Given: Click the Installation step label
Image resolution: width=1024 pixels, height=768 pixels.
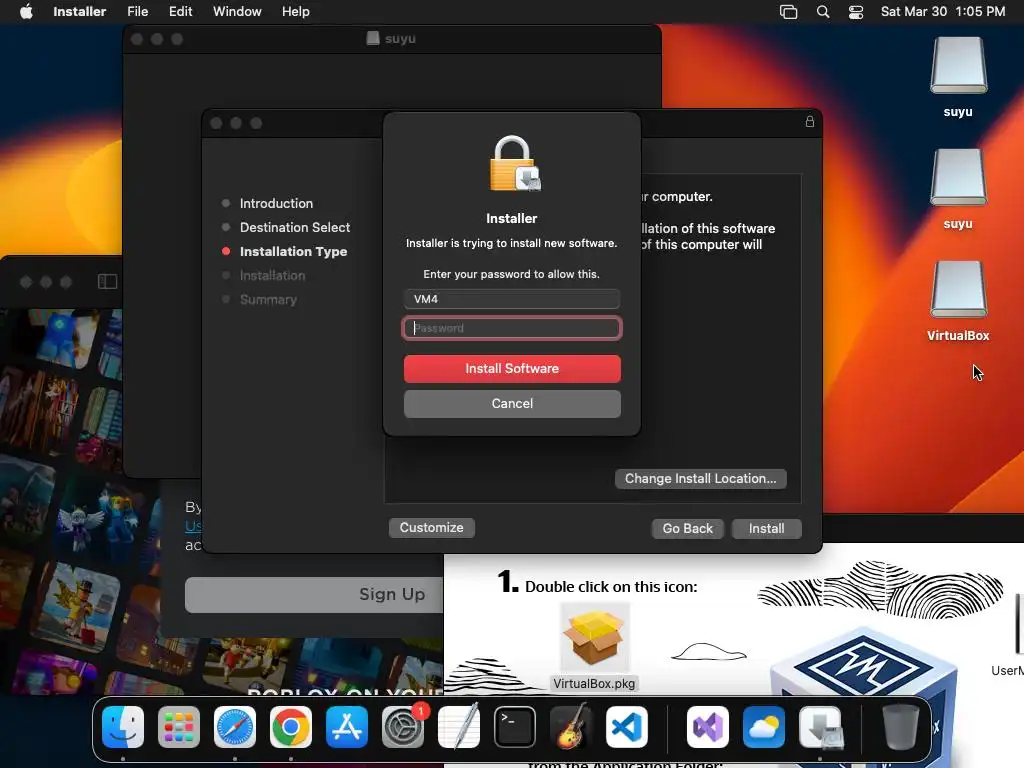Looking at the screenshot, I should pos(272,276).
